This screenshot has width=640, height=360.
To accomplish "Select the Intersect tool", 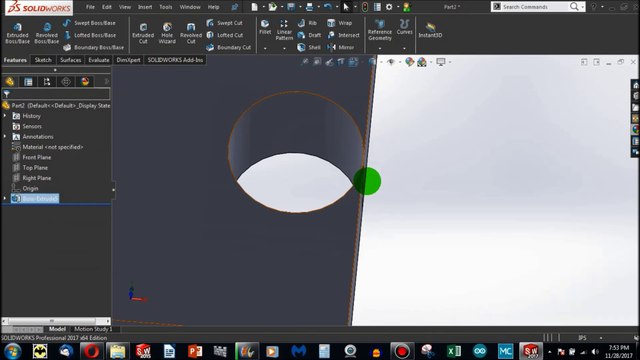I will [343, 35].
